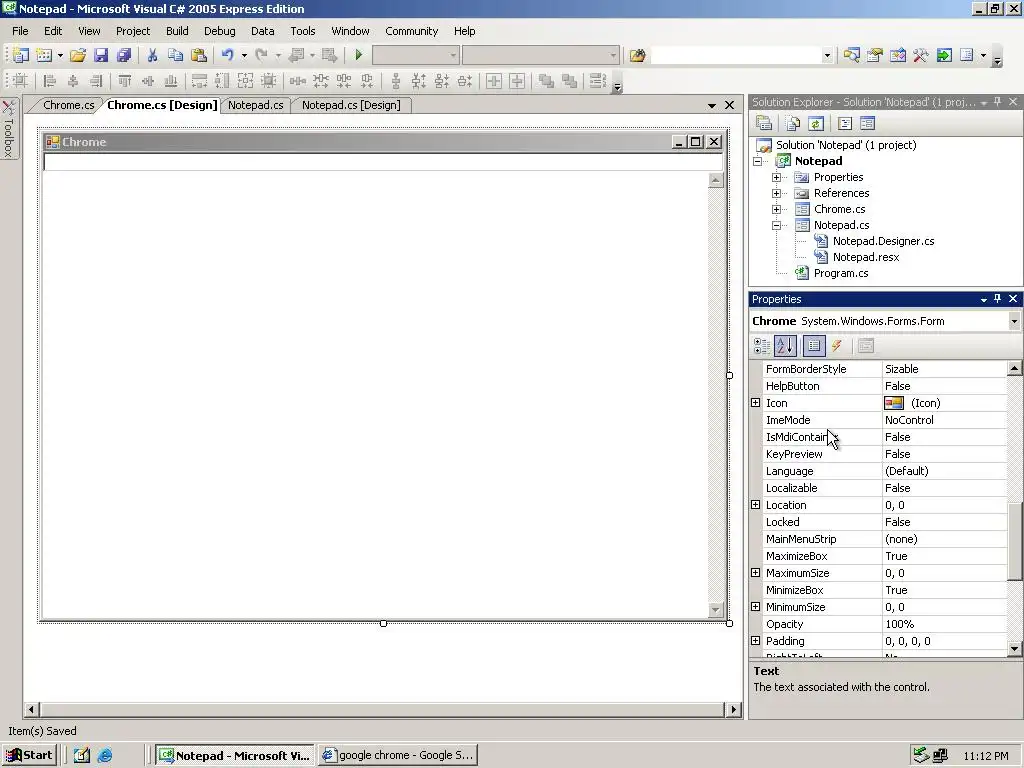
Task: Switch to the Notepad.cs code tab
Action: tap(255, 105)
